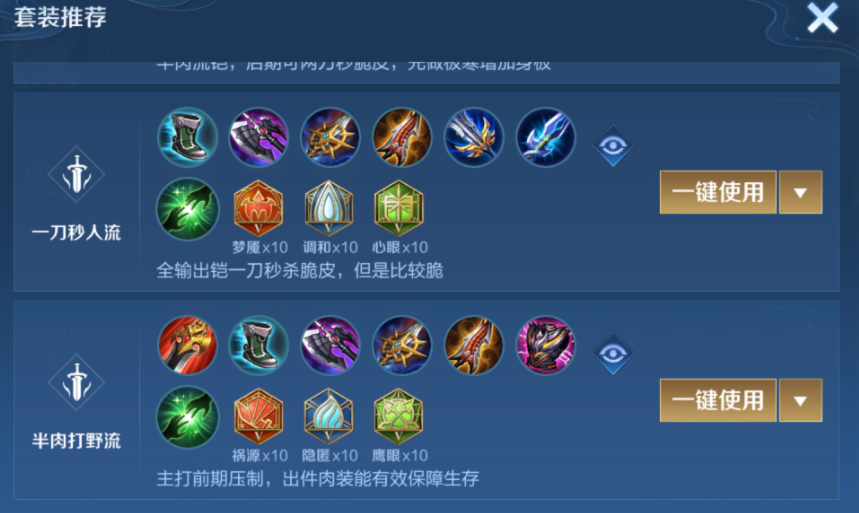Close the 套装推荐 panel
Viewport: 859px width, 513px height.
(822, 18)
